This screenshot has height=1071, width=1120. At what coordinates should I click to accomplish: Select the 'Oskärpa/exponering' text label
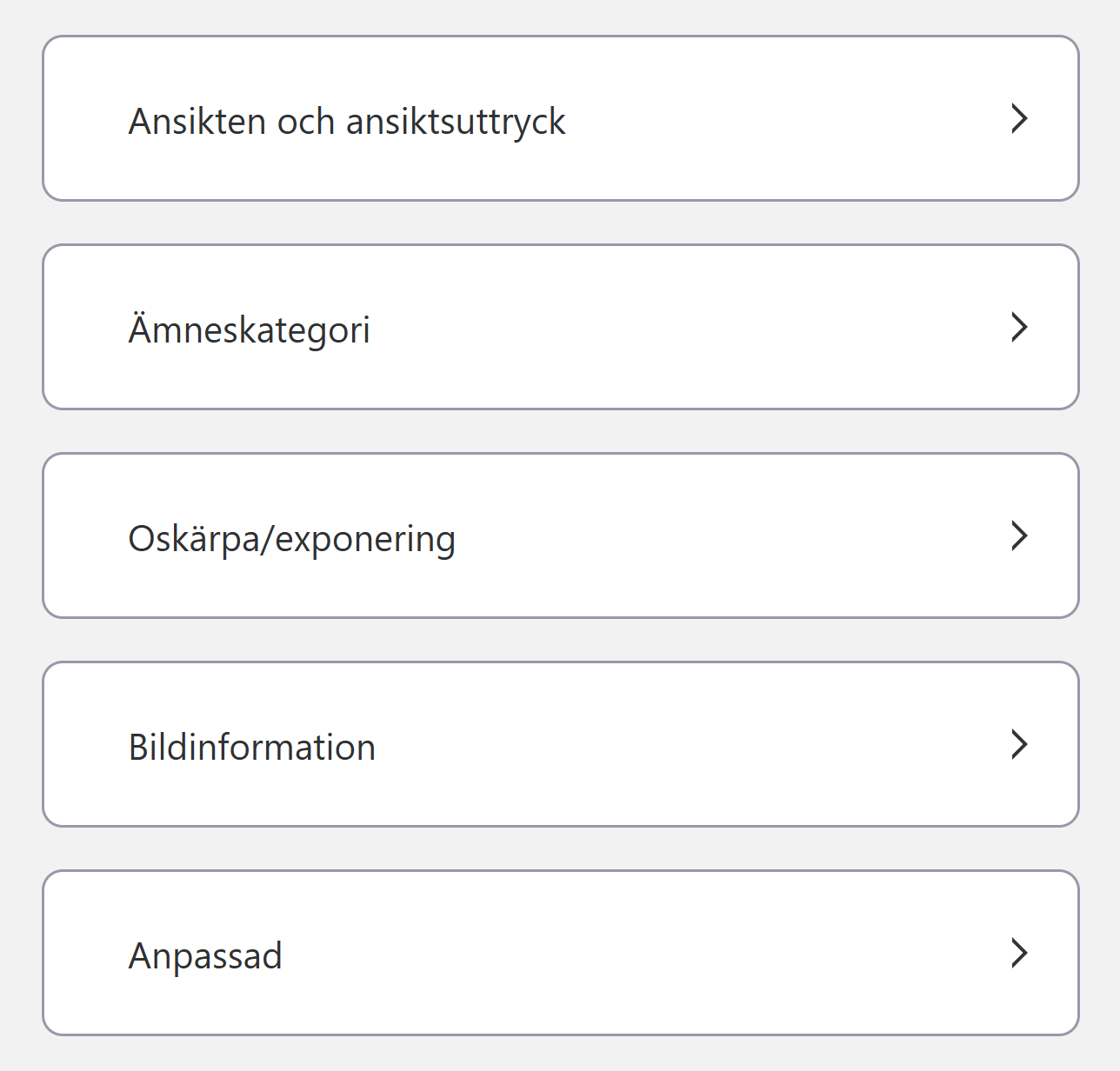291,539
